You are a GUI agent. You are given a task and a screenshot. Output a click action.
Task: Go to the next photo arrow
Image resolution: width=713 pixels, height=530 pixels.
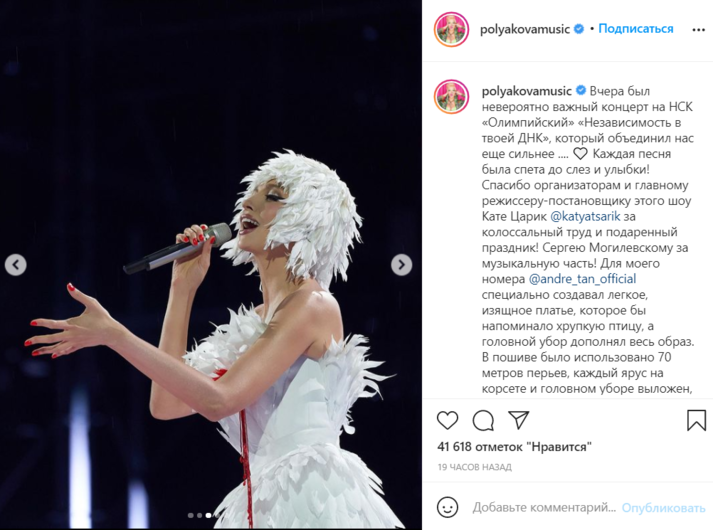(x=402, y=265)
